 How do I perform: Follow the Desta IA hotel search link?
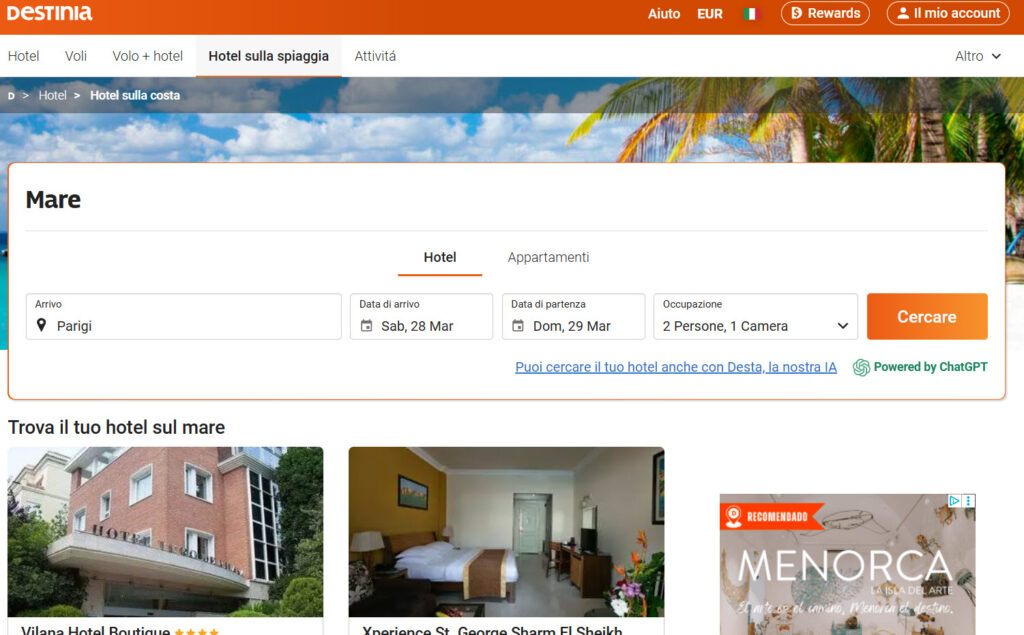[675, 367]
